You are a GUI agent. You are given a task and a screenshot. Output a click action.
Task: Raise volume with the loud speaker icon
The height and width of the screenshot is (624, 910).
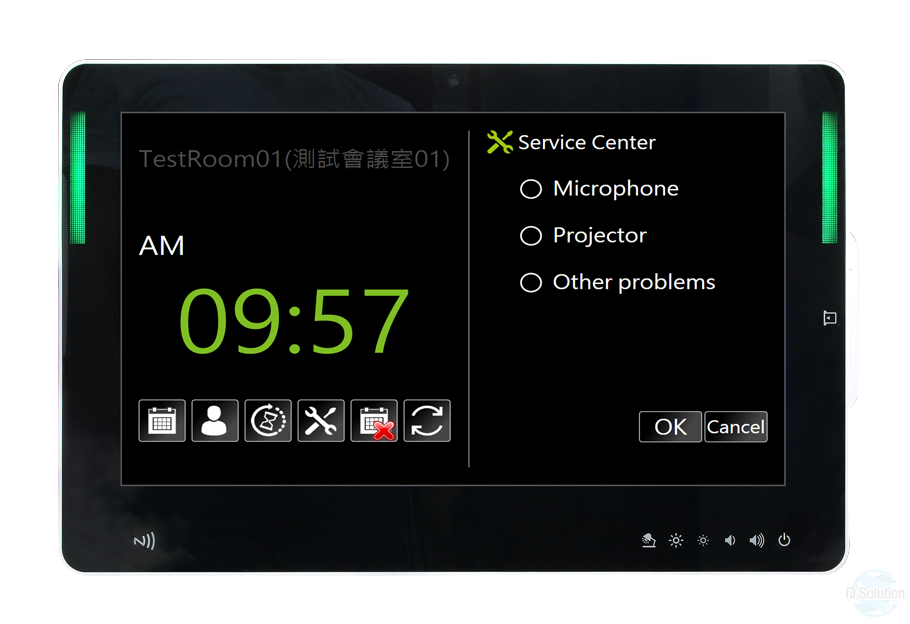pos(757,541)
